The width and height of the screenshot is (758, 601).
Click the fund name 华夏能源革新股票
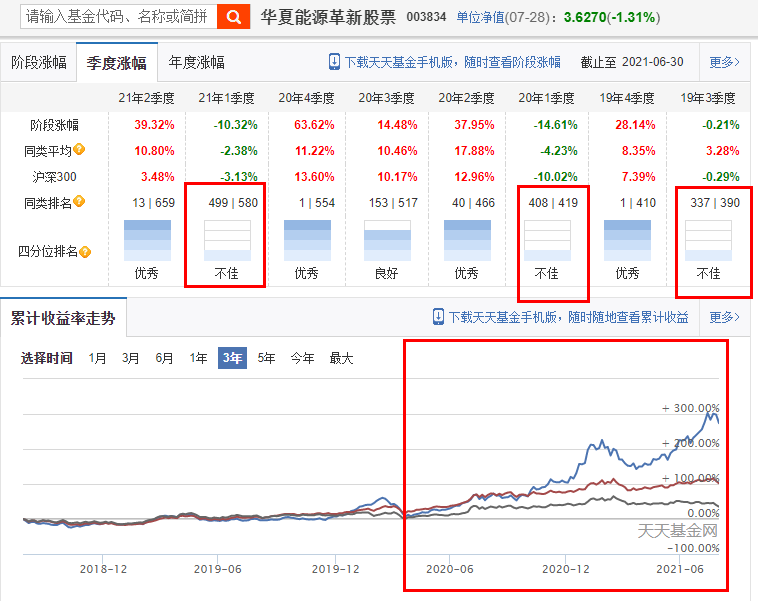(328, 17)
